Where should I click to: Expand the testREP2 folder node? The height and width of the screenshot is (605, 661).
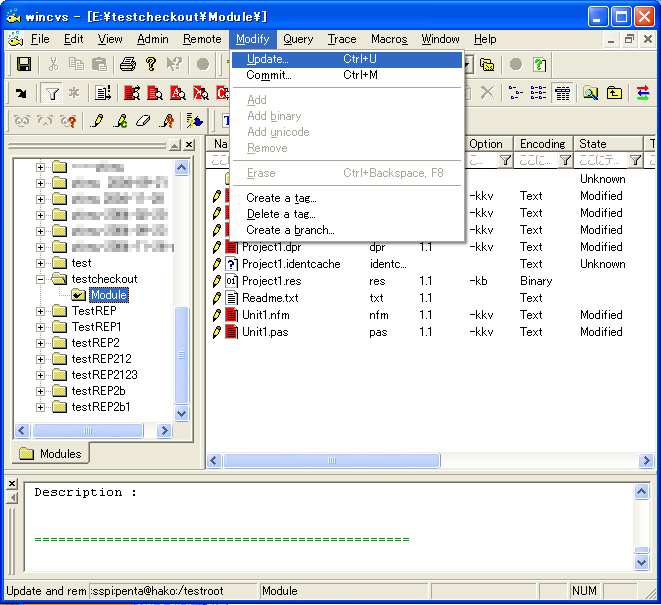[x=40, y=344]
